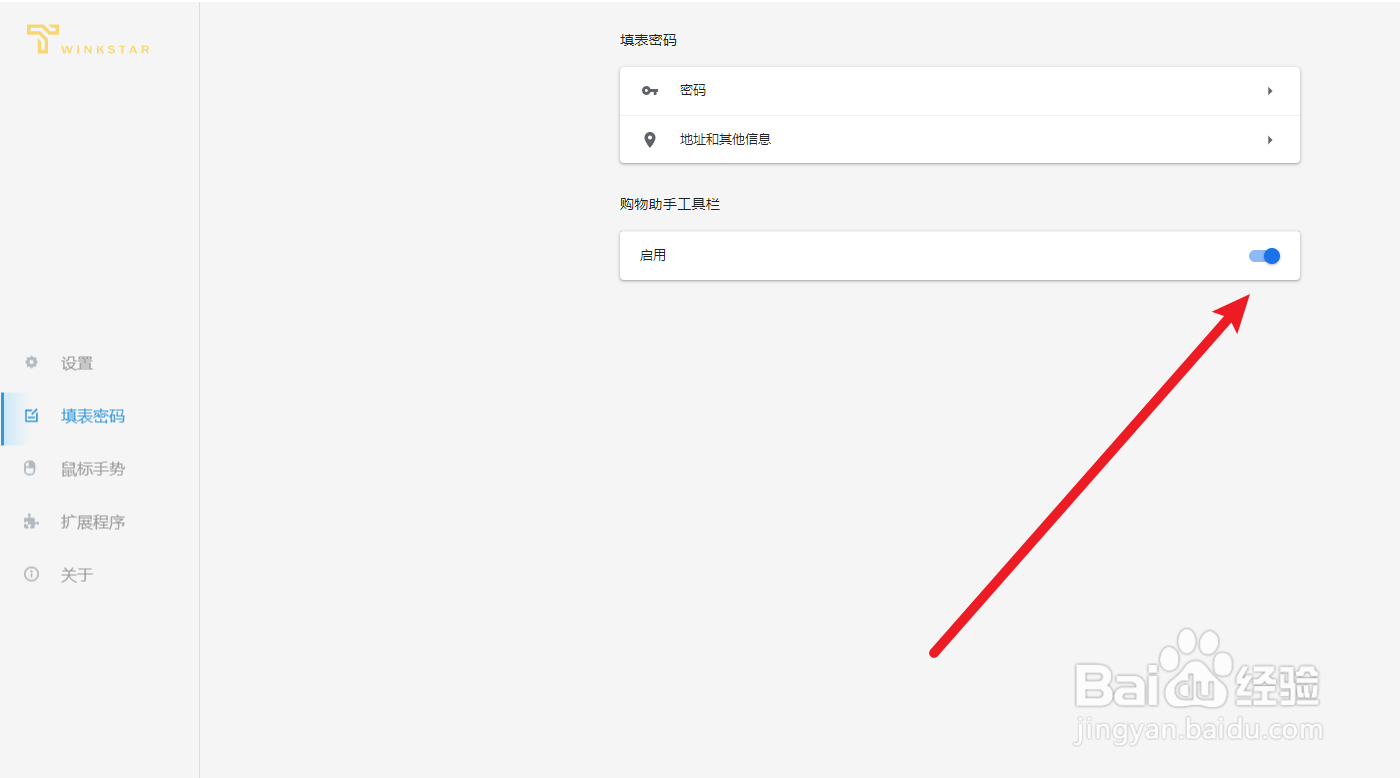Click the location pin icon in 地址和其他信息 row
This screenshot has width=1400, height=778.
(x=650, y=140)
